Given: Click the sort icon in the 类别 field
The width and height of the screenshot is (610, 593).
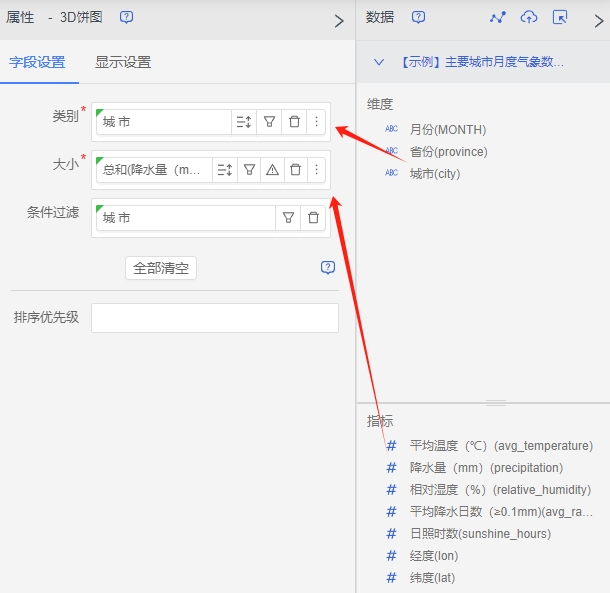Looking at the screenshot, I should [x=243, y=121].
